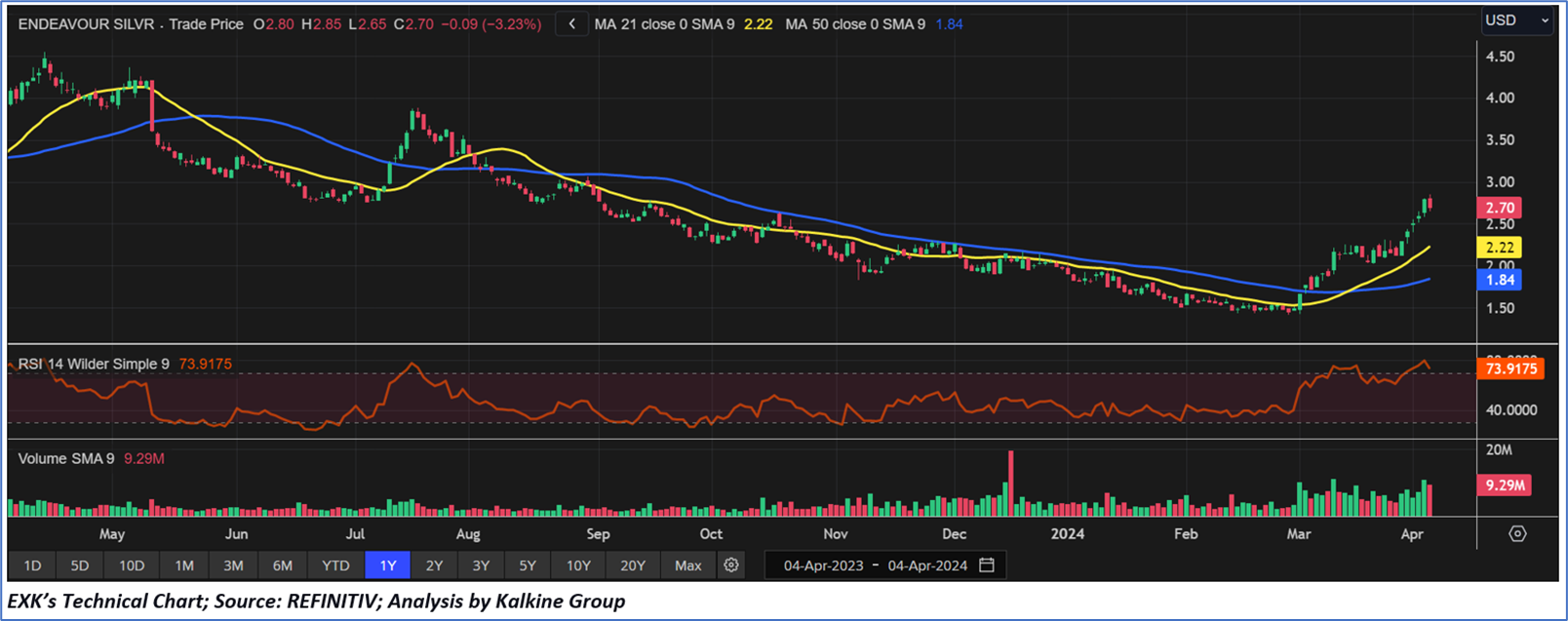Click the May label on time axis
Viewport: 1568px width, 621px height.
click(112, 534)
